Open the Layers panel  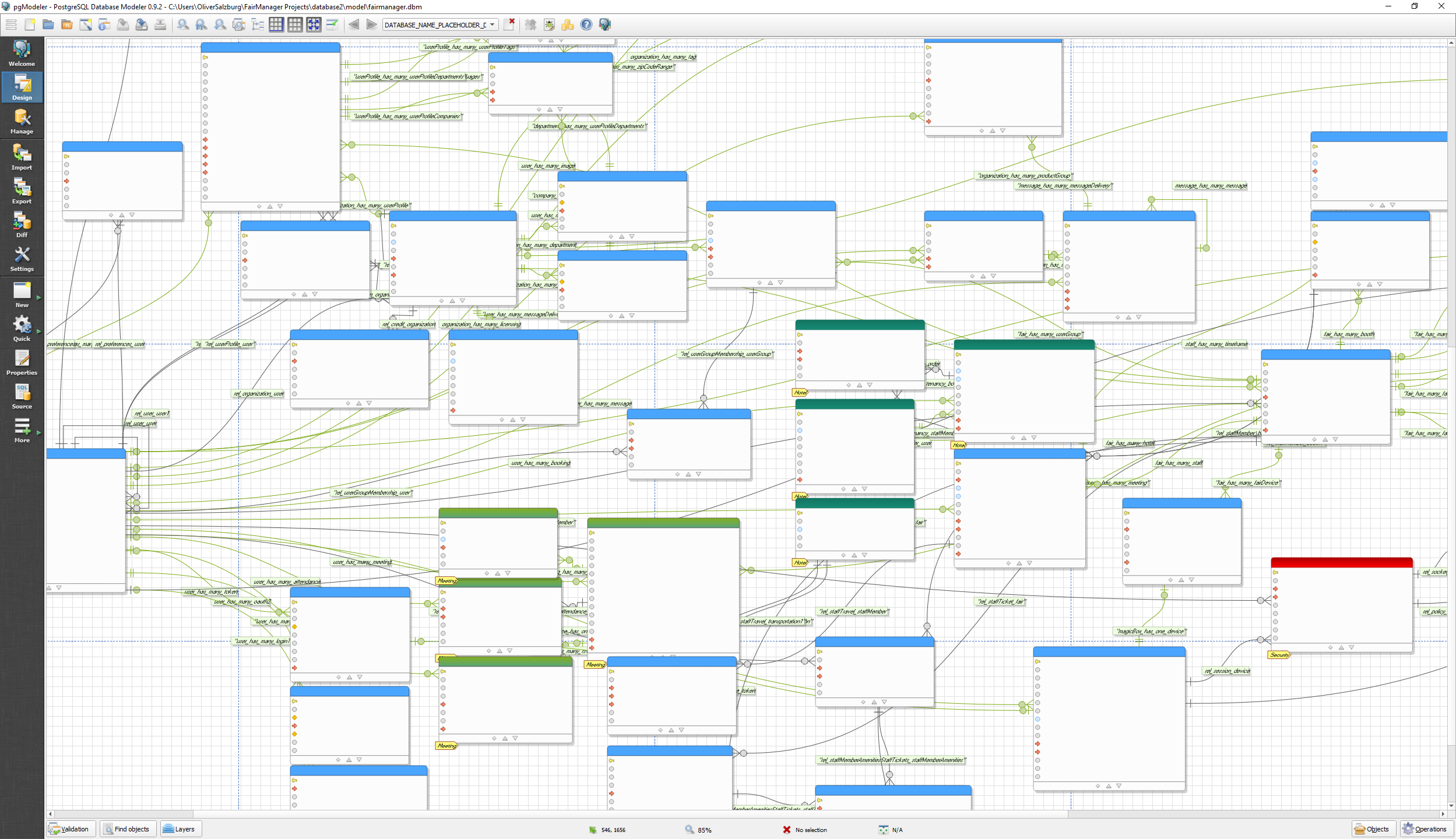click(x=180, y=829)
